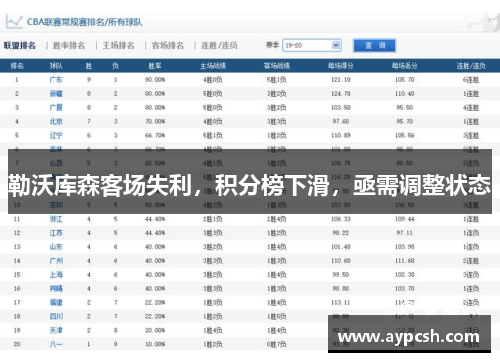Click the 球队 column header
The image size is (500, 362).
[56, 66]
